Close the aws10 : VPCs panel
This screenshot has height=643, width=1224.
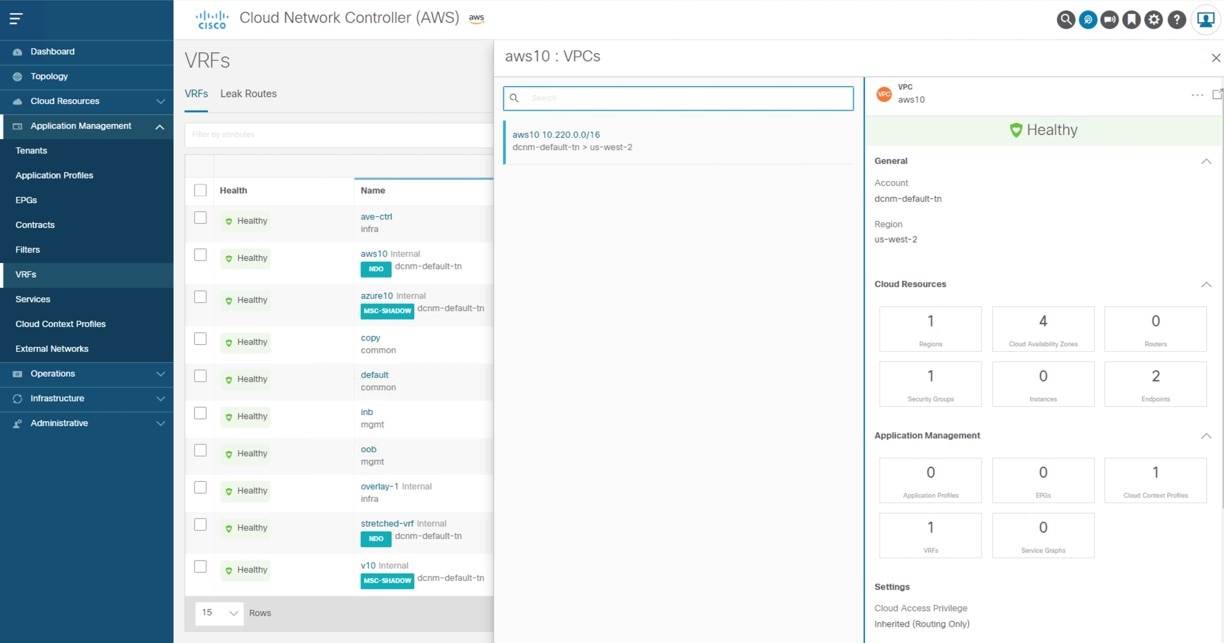[1216, 58]
